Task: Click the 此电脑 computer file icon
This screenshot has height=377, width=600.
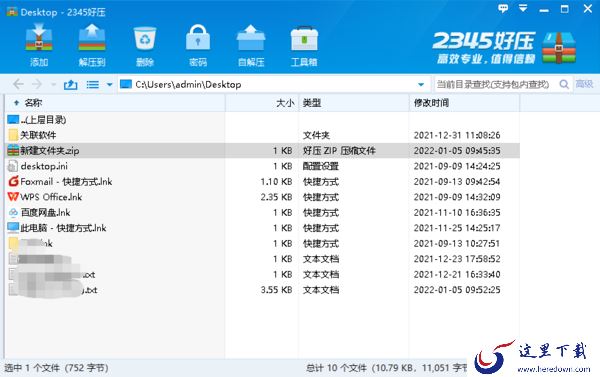Action: [13, 228]
